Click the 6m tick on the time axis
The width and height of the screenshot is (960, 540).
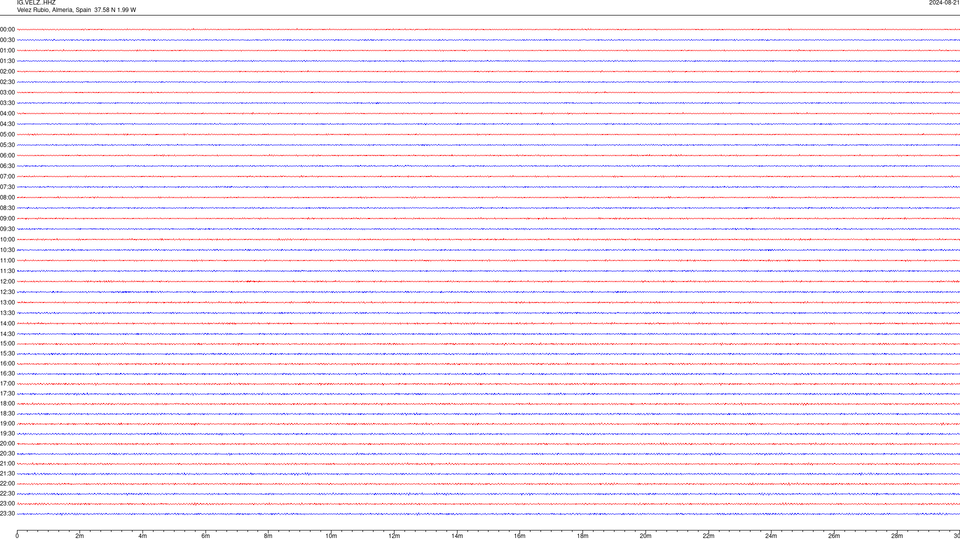205,536
